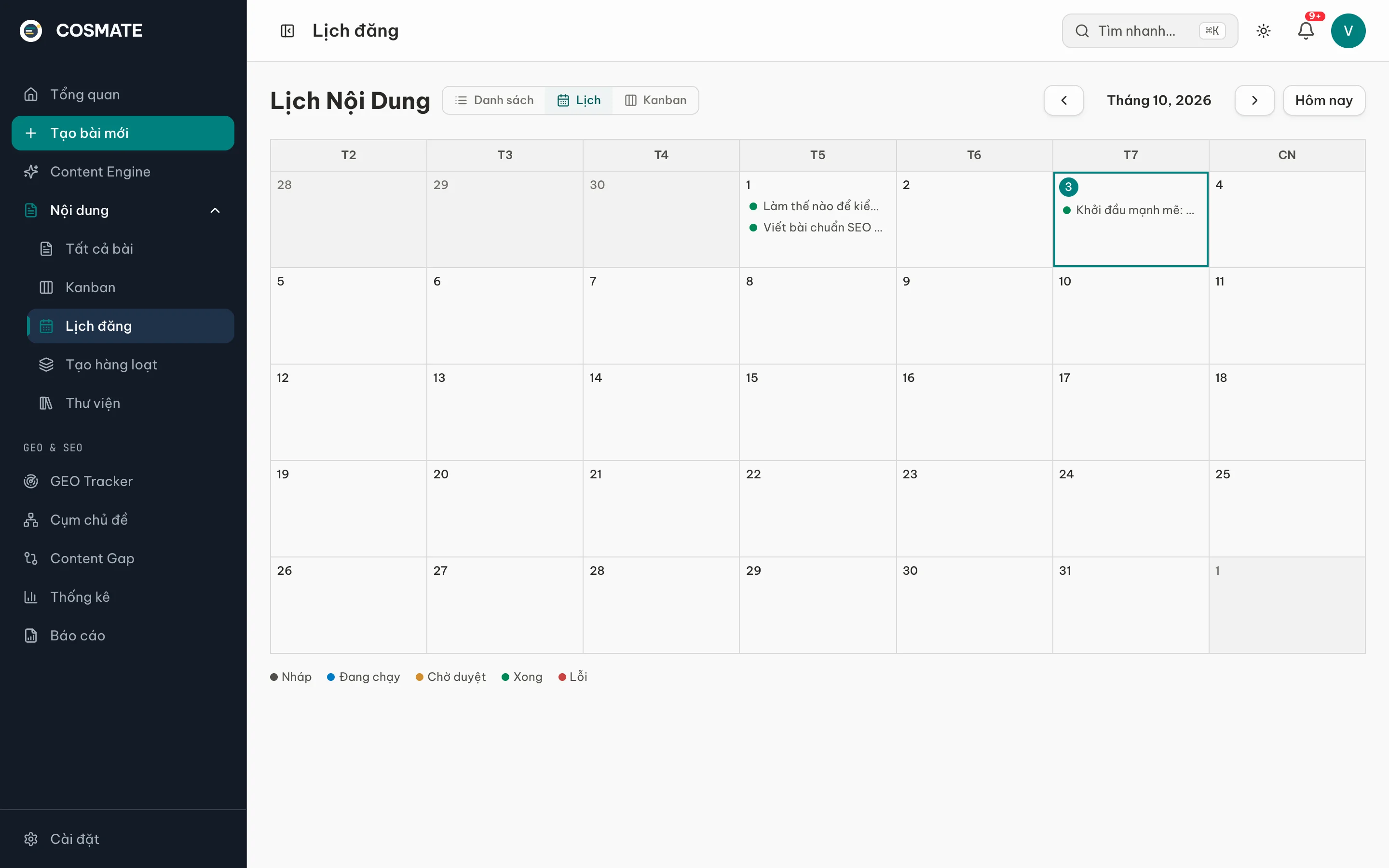Select calendar day 15
The height and width of the screenshot is (868, 1389).
point(817,412)
